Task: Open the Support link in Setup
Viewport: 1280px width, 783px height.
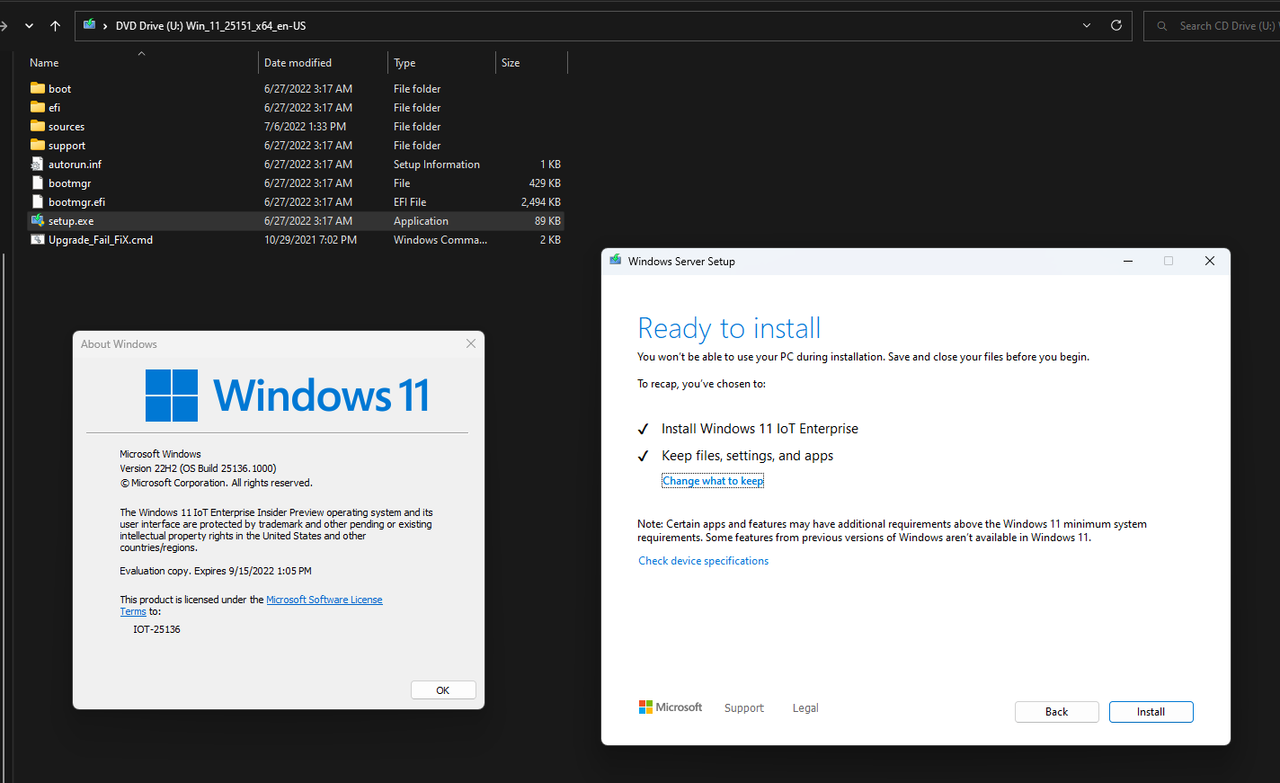Action: [744, 708]
